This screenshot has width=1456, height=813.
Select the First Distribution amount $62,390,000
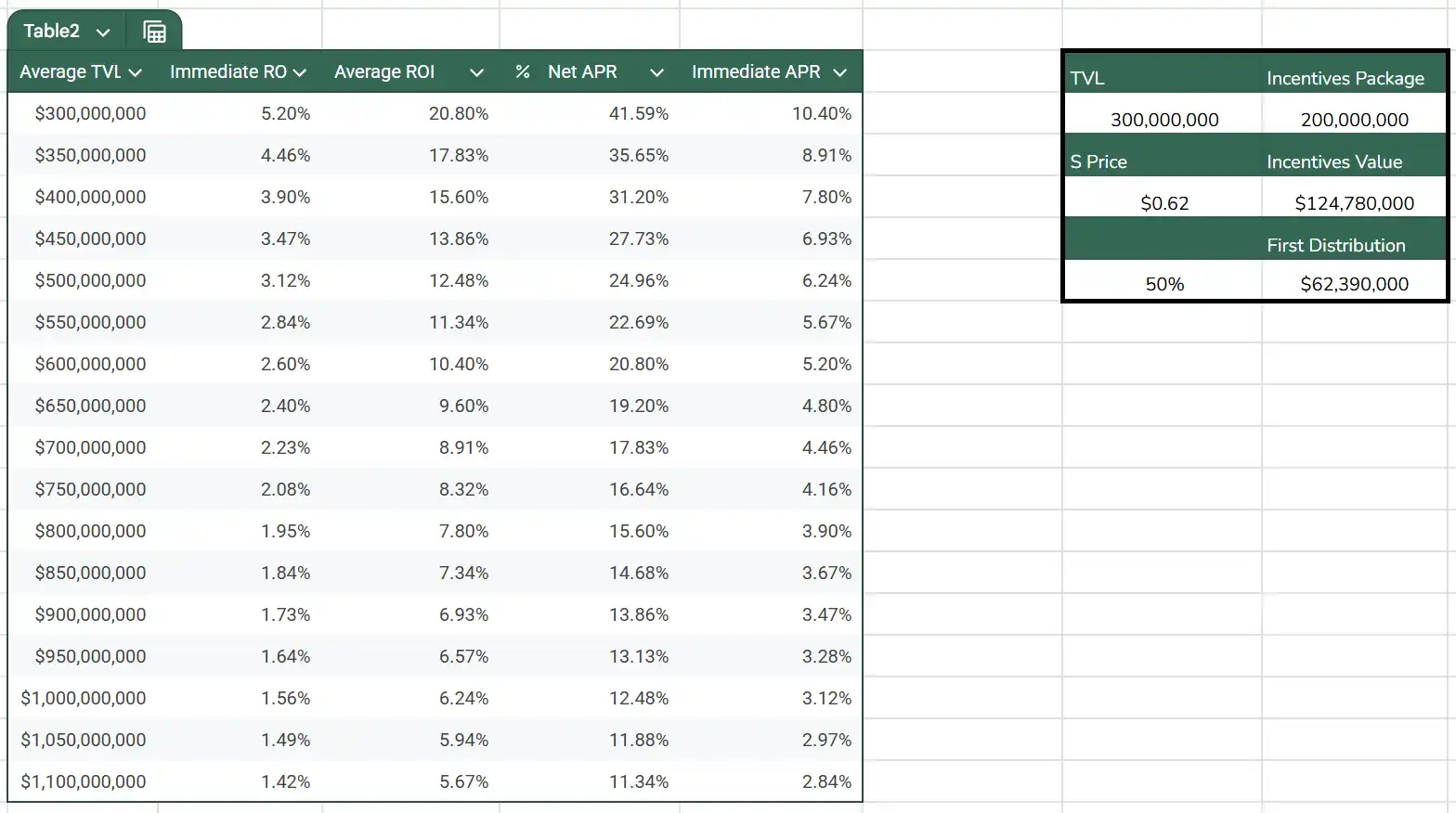1354,284
